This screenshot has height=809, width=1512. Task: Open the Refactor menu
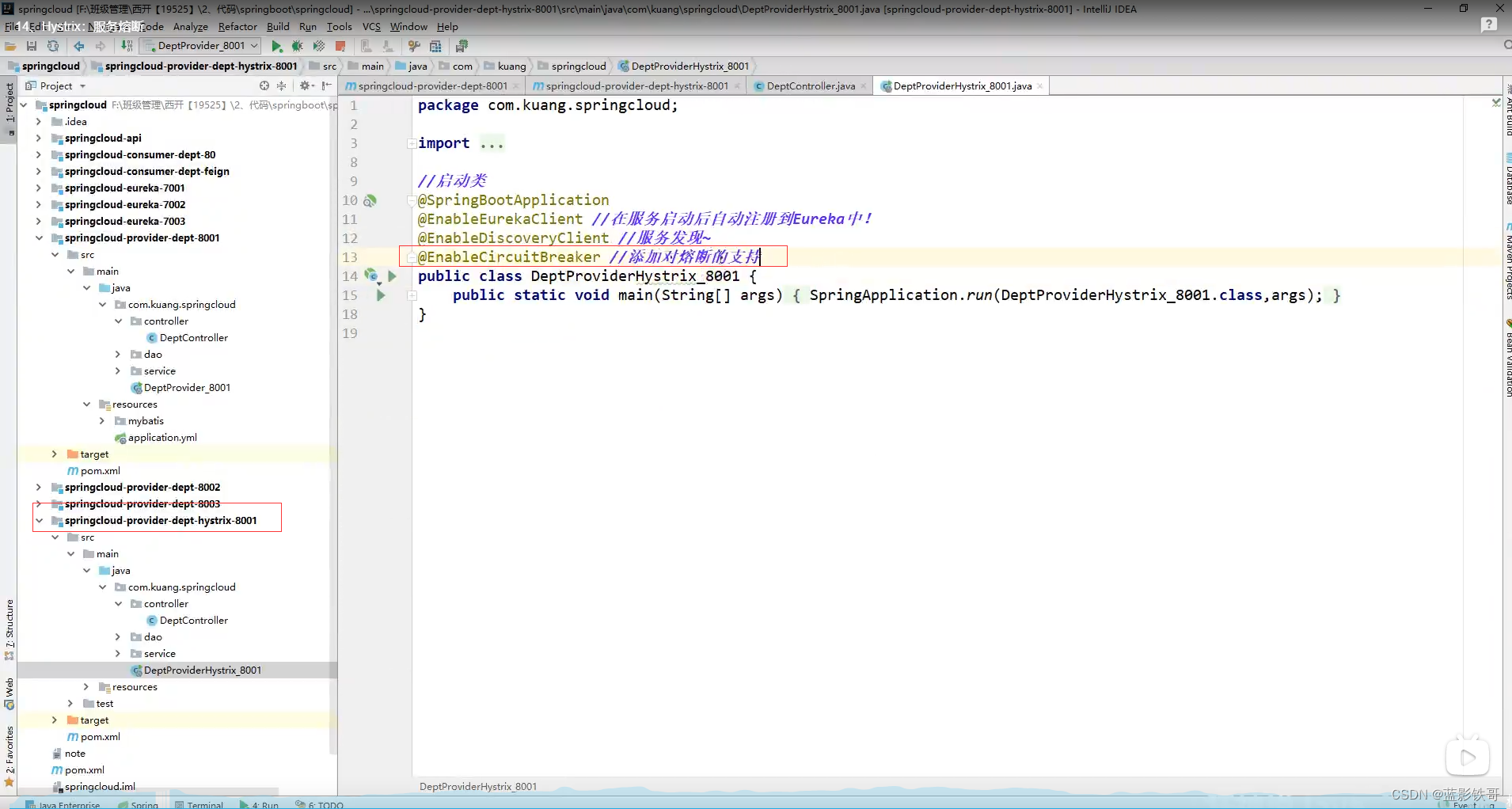[237, 26]
